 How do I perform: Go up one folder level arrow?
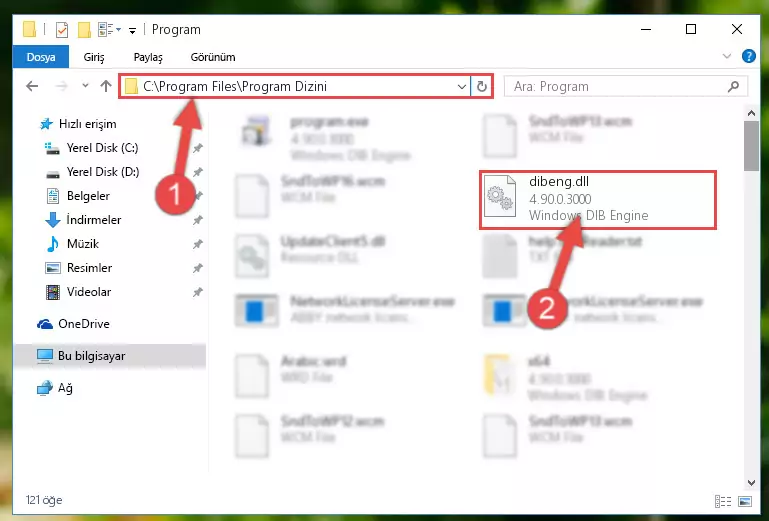pos(106,86)
